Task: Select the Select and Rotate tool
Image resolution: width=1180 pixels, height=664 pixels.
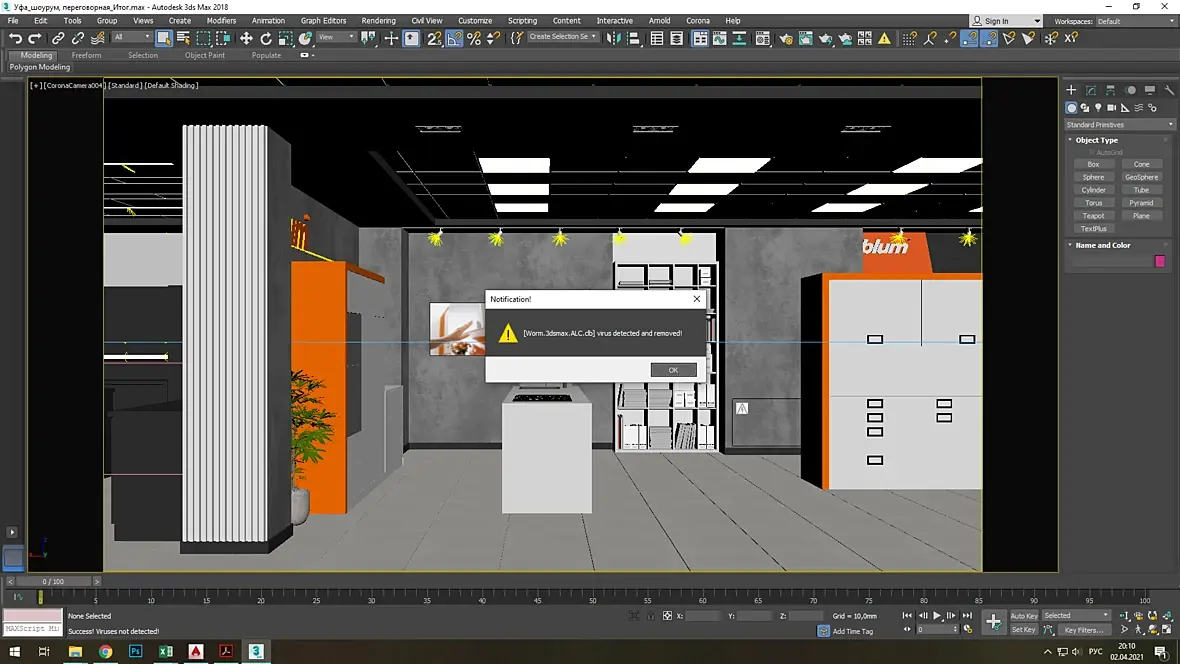Action: tap(266, 38)
